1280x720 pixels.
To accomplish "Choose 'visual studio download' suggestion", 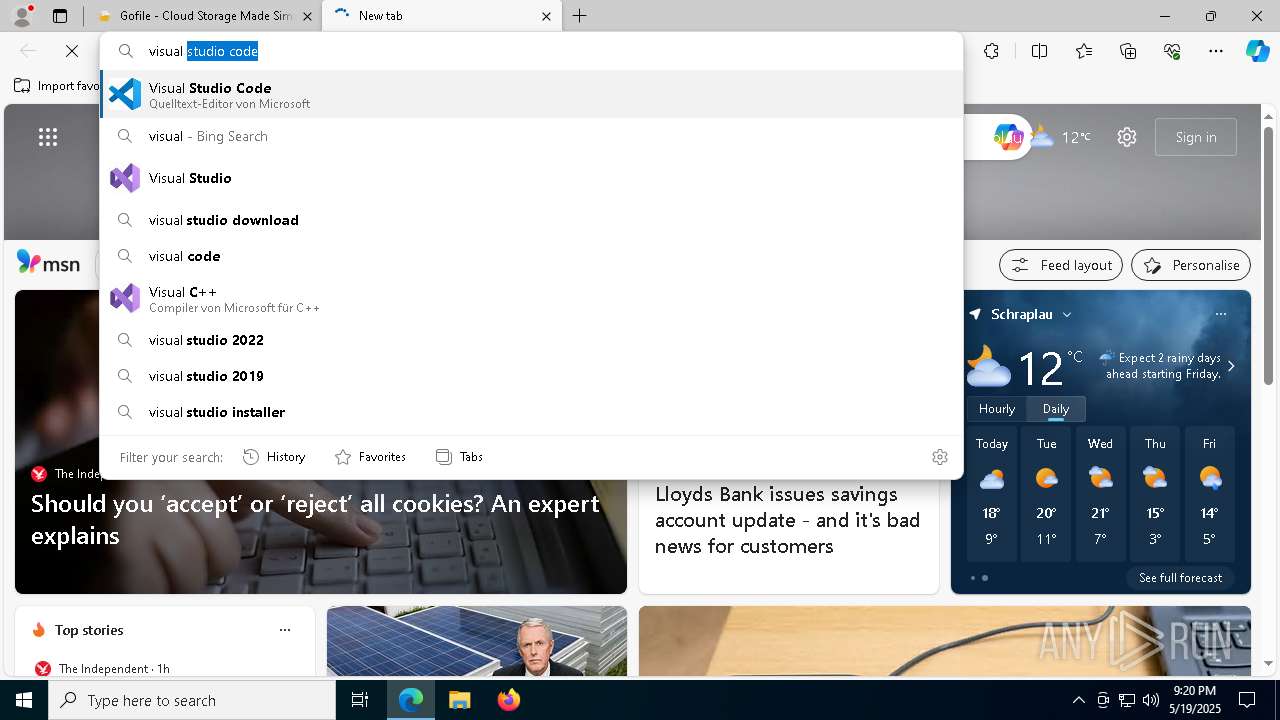I will tap(532, 220).
